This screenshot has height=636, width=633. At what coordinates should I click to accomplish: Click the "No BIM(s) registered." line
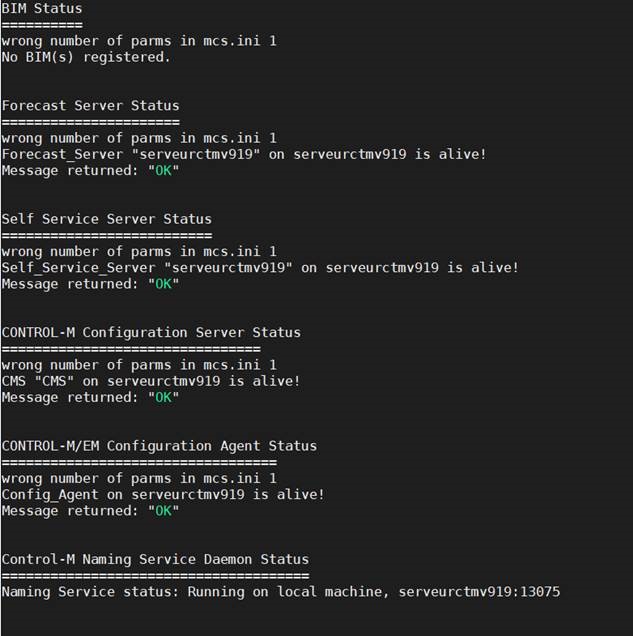coord(86,57)
